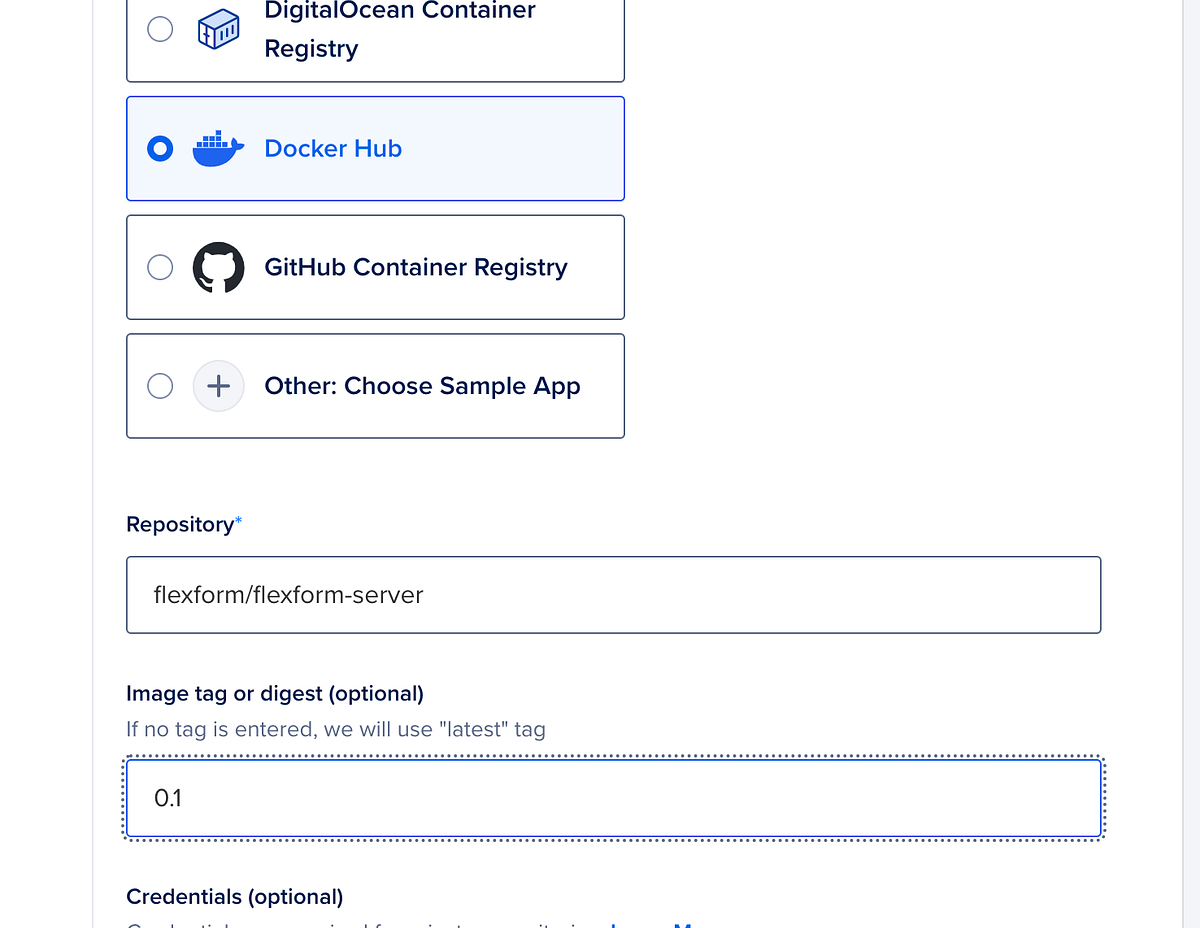Click the plus icon next to Sample App
Screen dimensions: 1200x928
pos(218,386)
